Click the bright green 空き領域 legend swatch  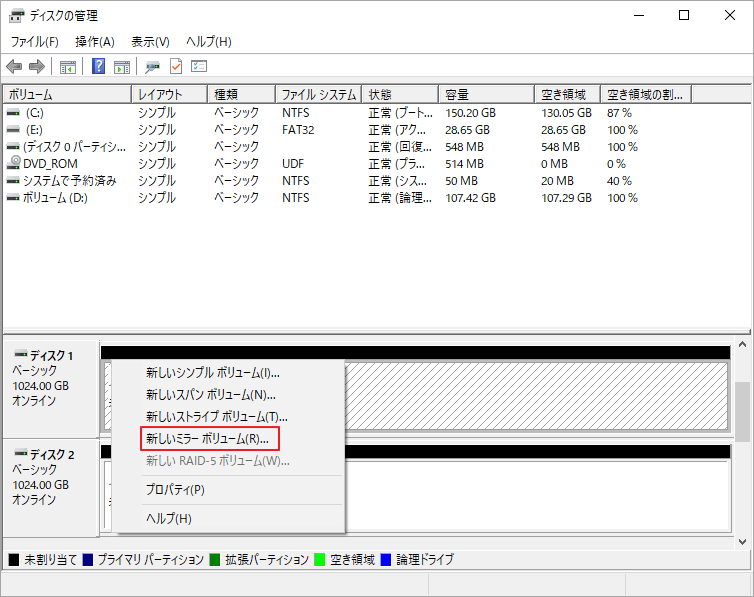(319, 560)
